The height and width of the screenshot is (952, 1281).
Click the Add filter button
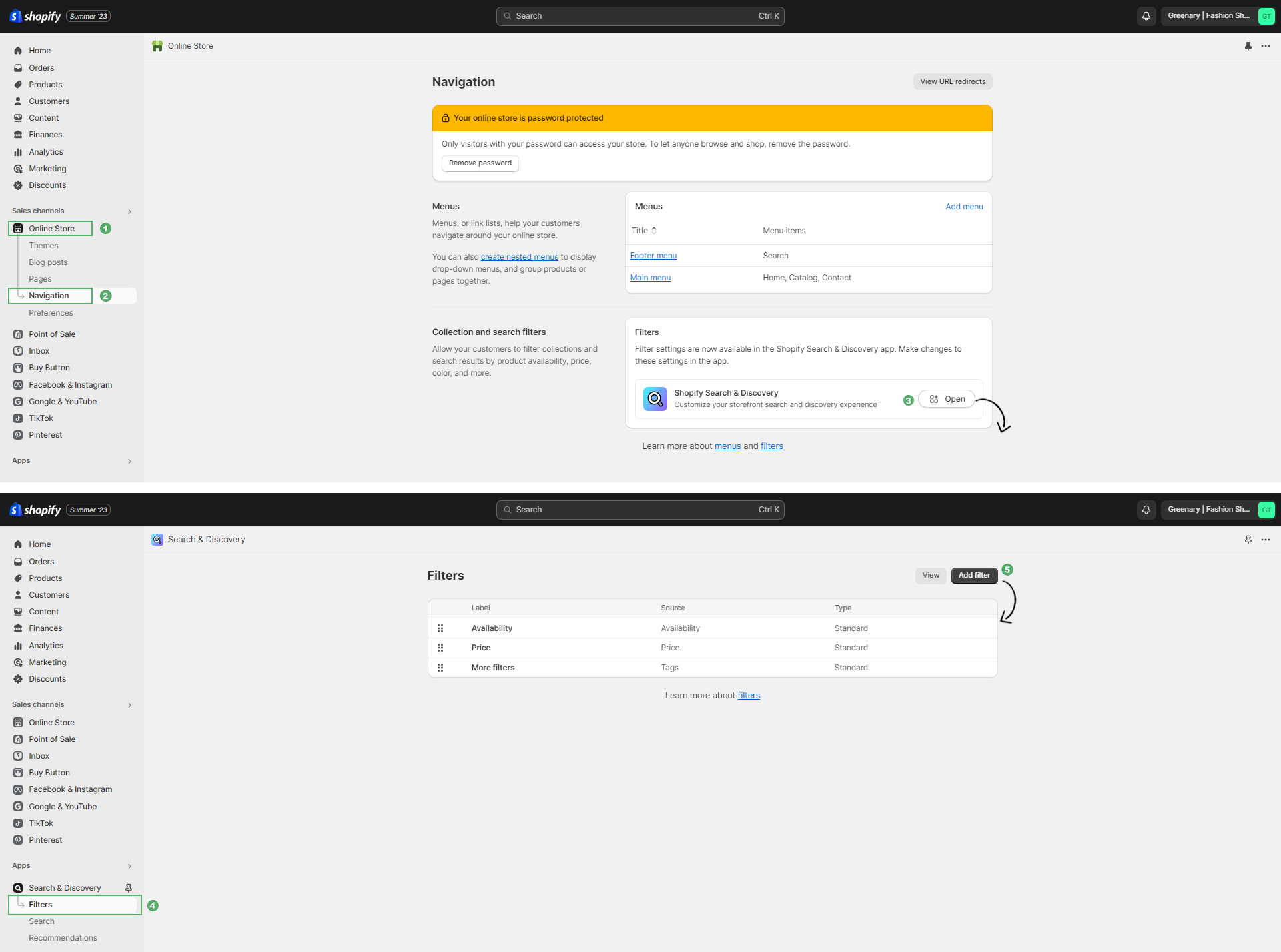tap(974, 576)
